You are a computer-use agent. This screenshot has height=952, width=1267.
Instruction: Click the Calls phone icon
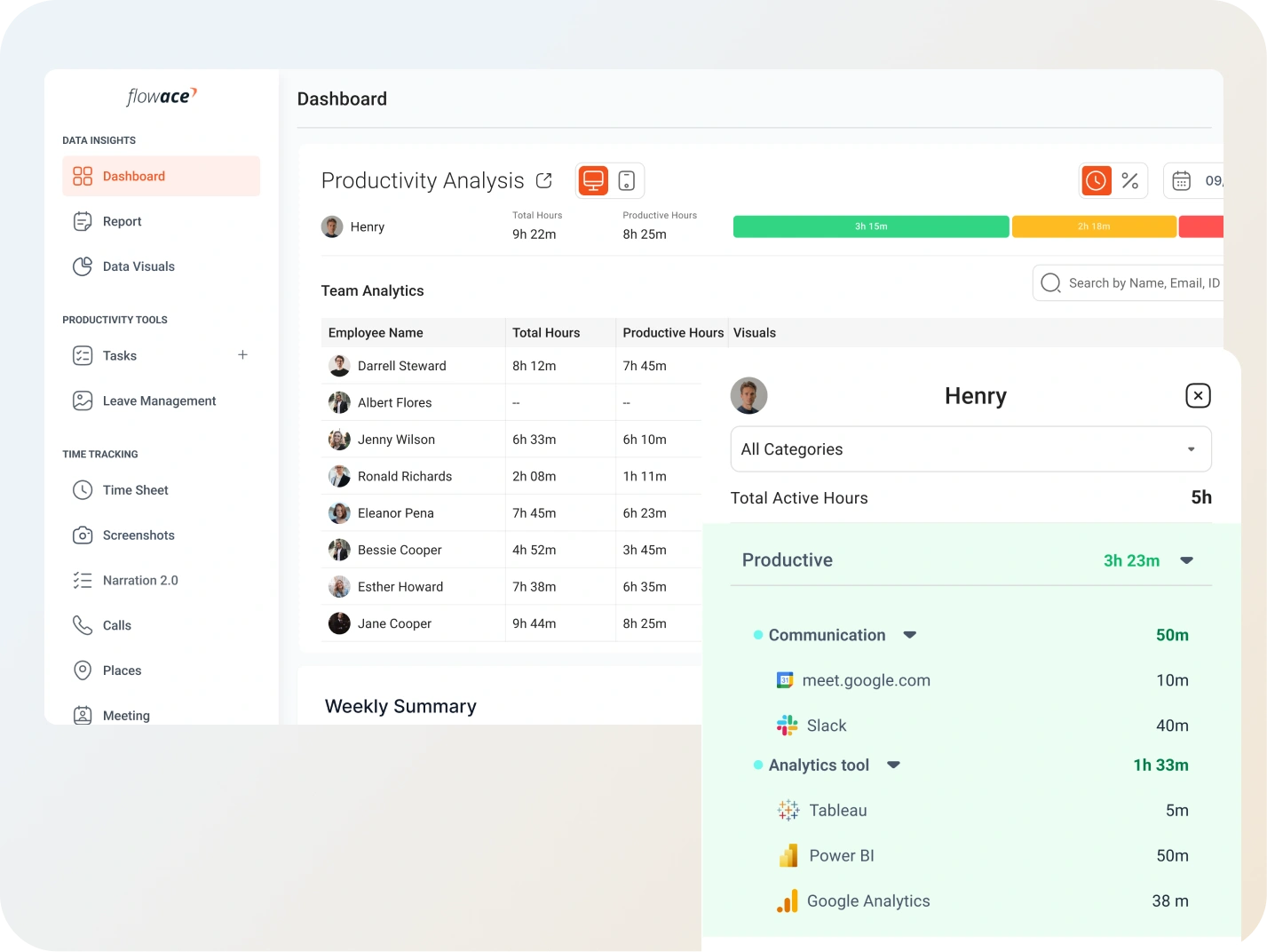pos(83,625)
